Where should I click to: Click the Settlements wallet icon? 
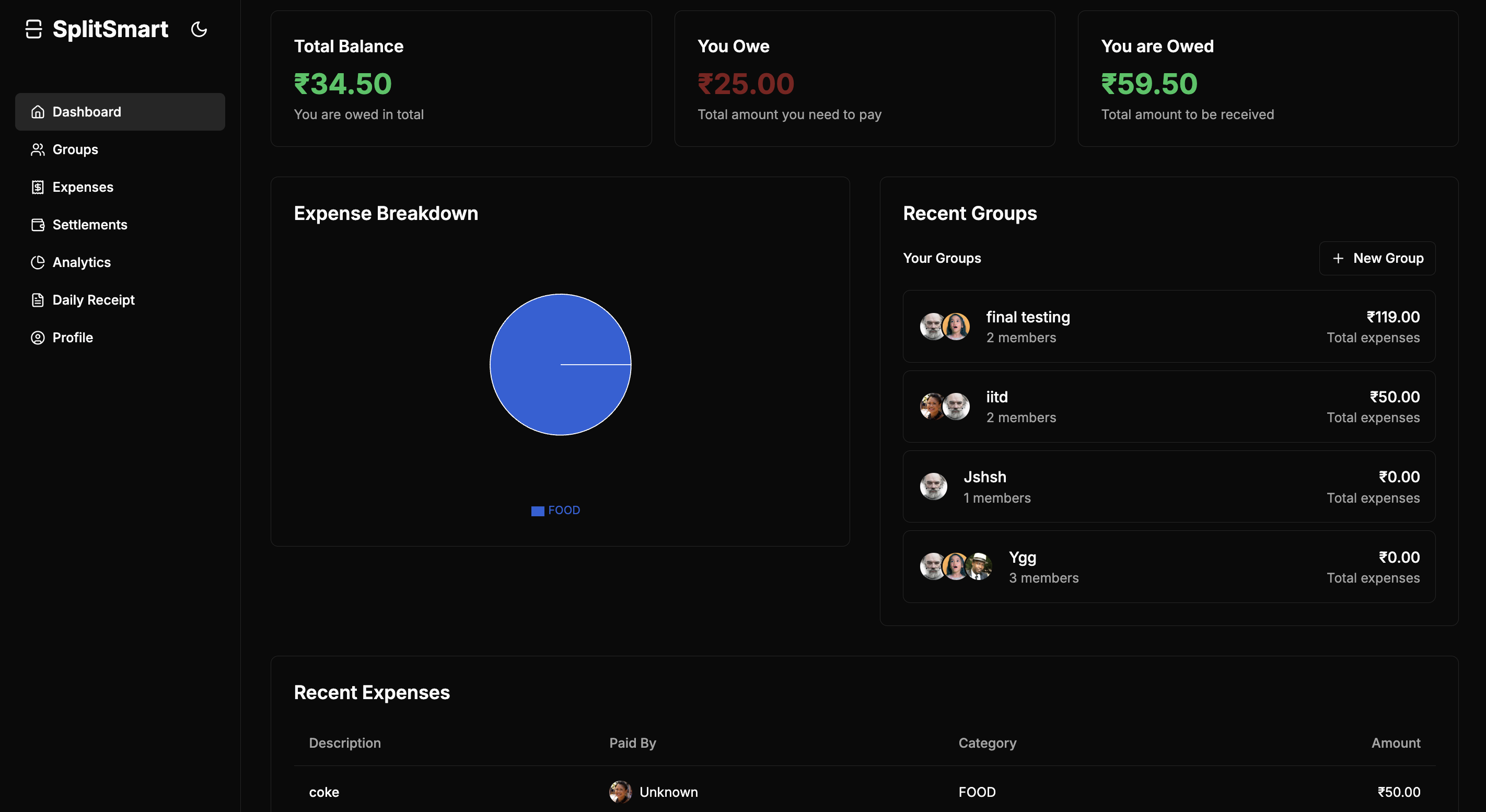[x=38, y=225]
